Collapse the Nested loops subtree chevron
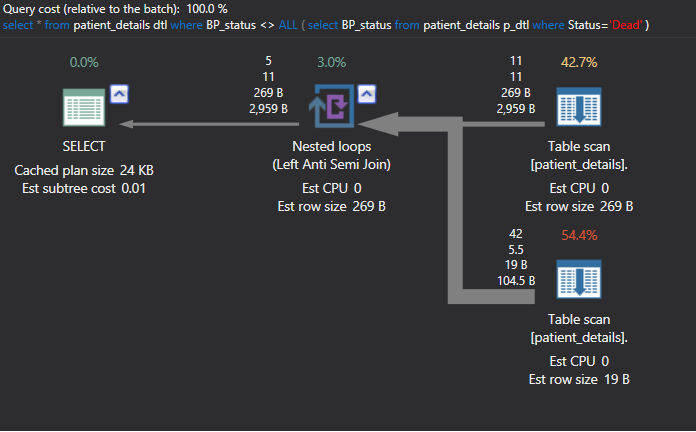The image size is (696, 432). click(x=367, y=94)
